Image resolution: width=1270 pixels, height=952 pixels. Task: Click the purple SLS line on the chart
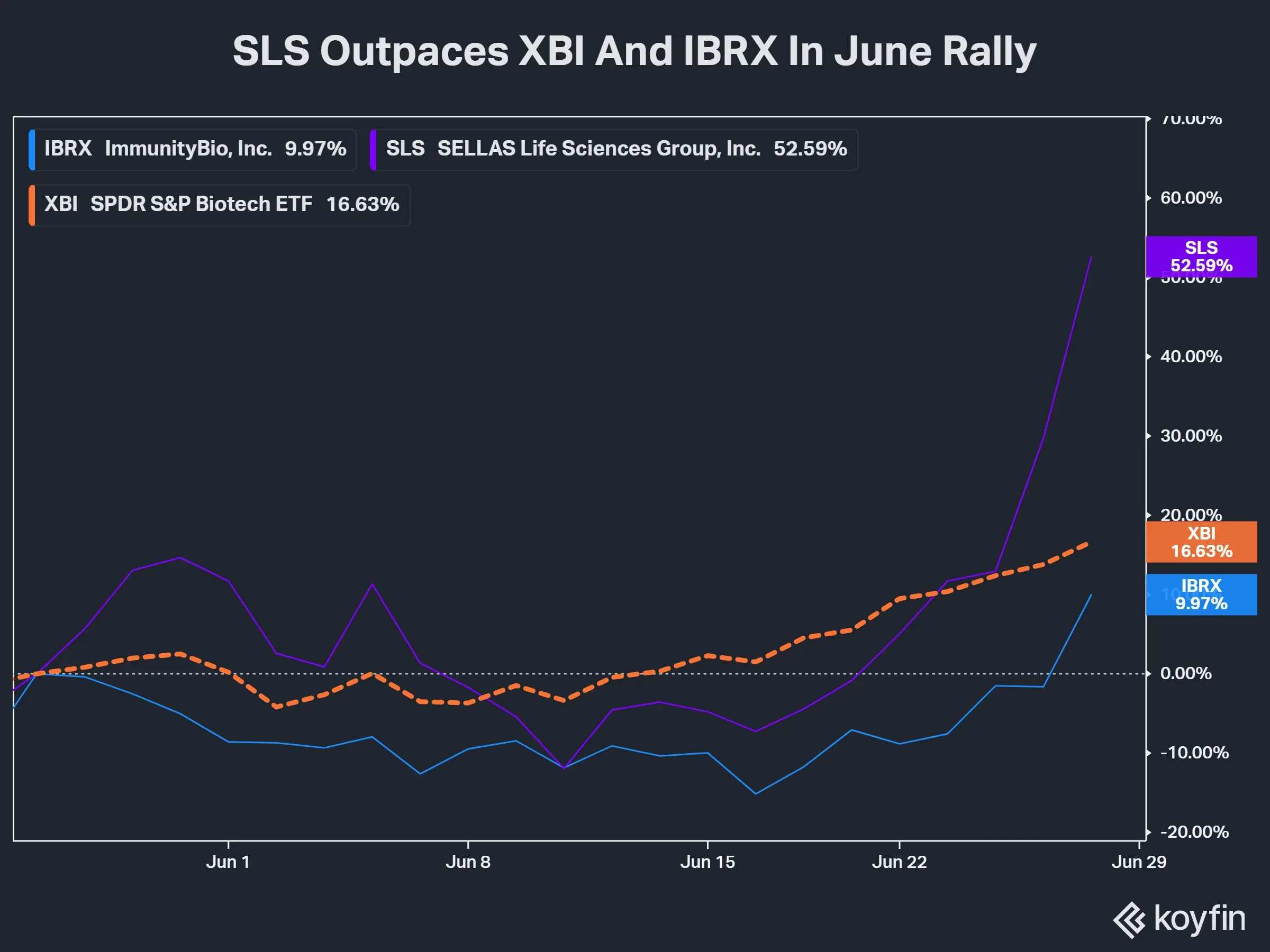[x=1043, y=438]
